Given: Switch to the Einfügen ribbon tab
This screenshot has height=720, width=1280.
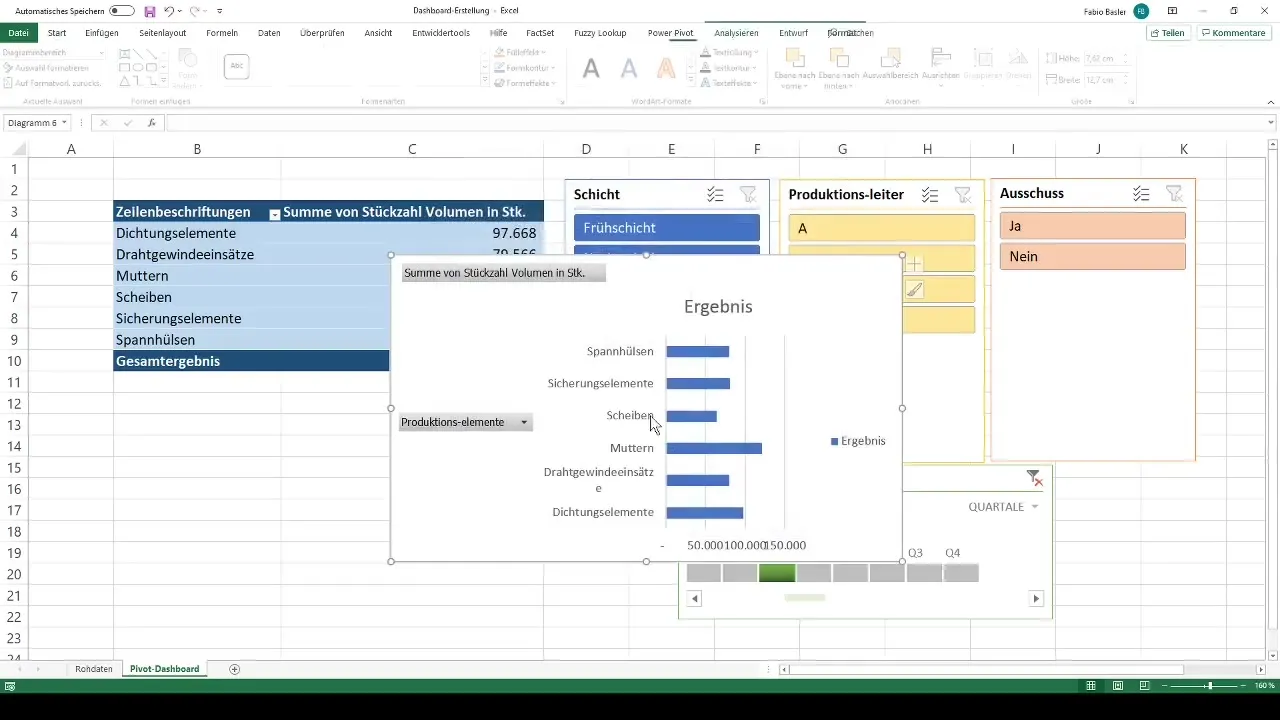Looking at the screenshot, I should click(x=102, y=33).
